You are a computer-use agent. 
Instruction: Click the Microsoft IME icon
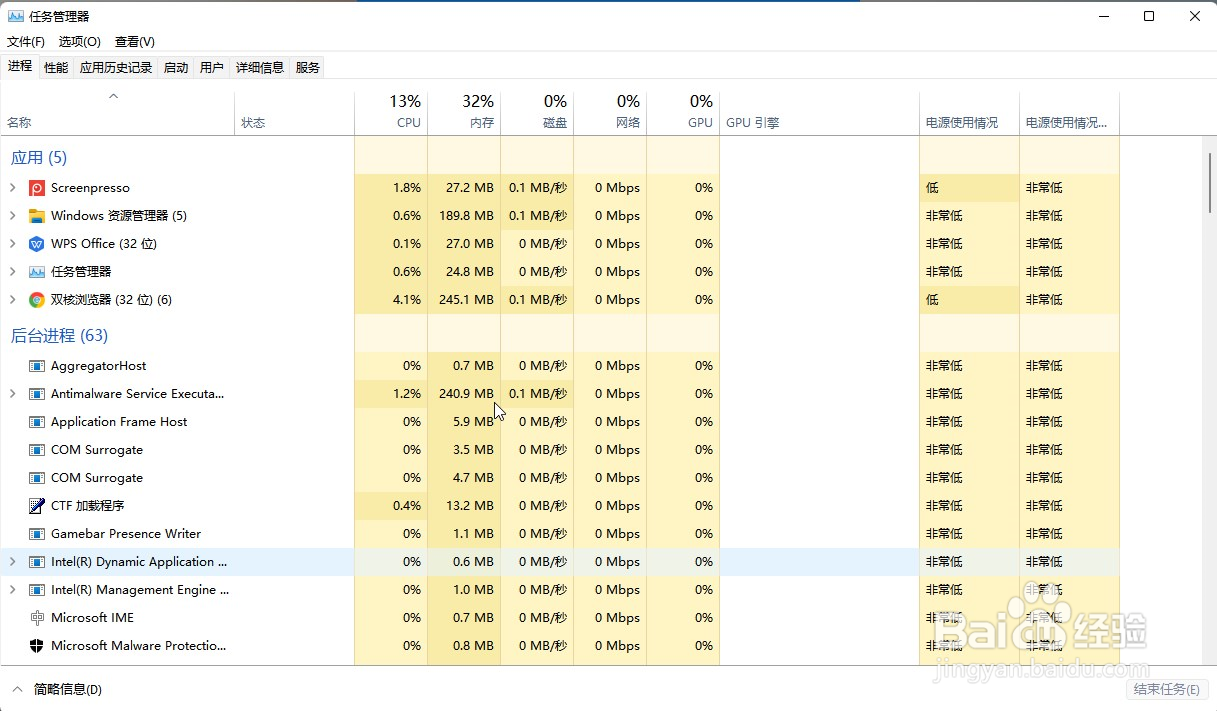point(37,618)
